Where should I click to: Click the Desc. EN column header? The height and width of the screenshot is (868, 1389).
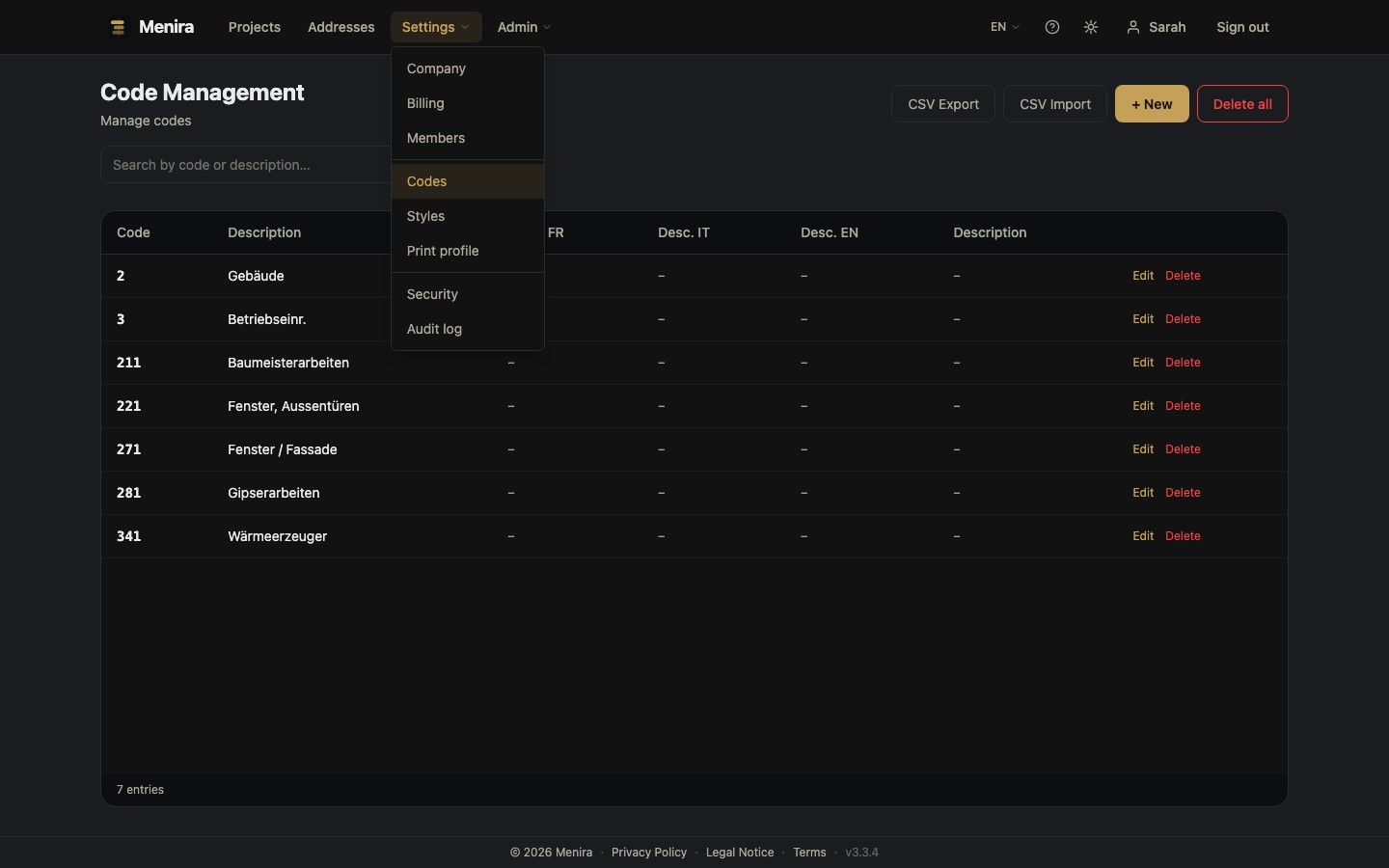pos(830,232)
